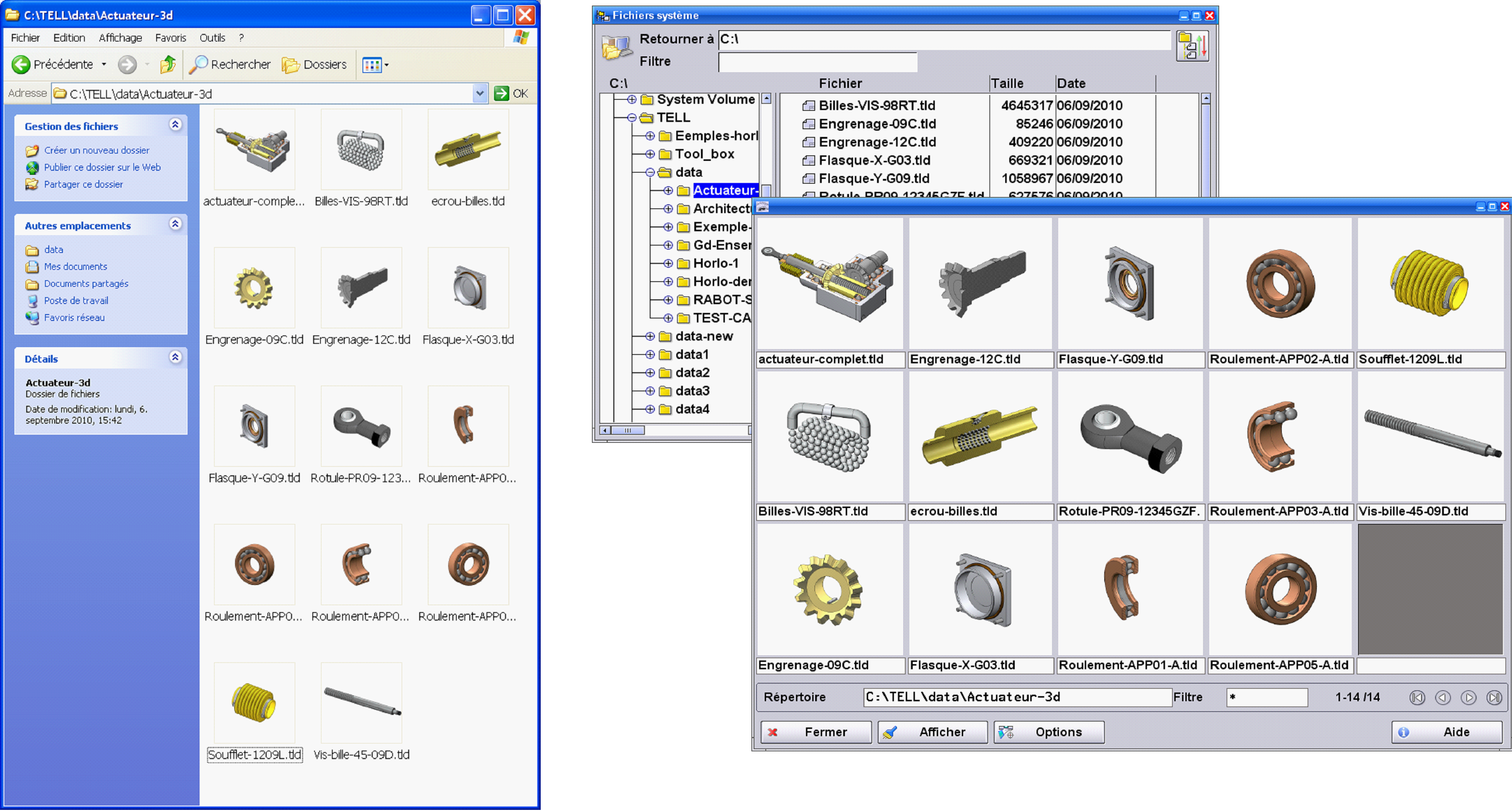Image resolution: width=1512 pixels, height=811 pixels.
Task: Collapse the Gestion des fichiers panel
Action: (175, 125)
